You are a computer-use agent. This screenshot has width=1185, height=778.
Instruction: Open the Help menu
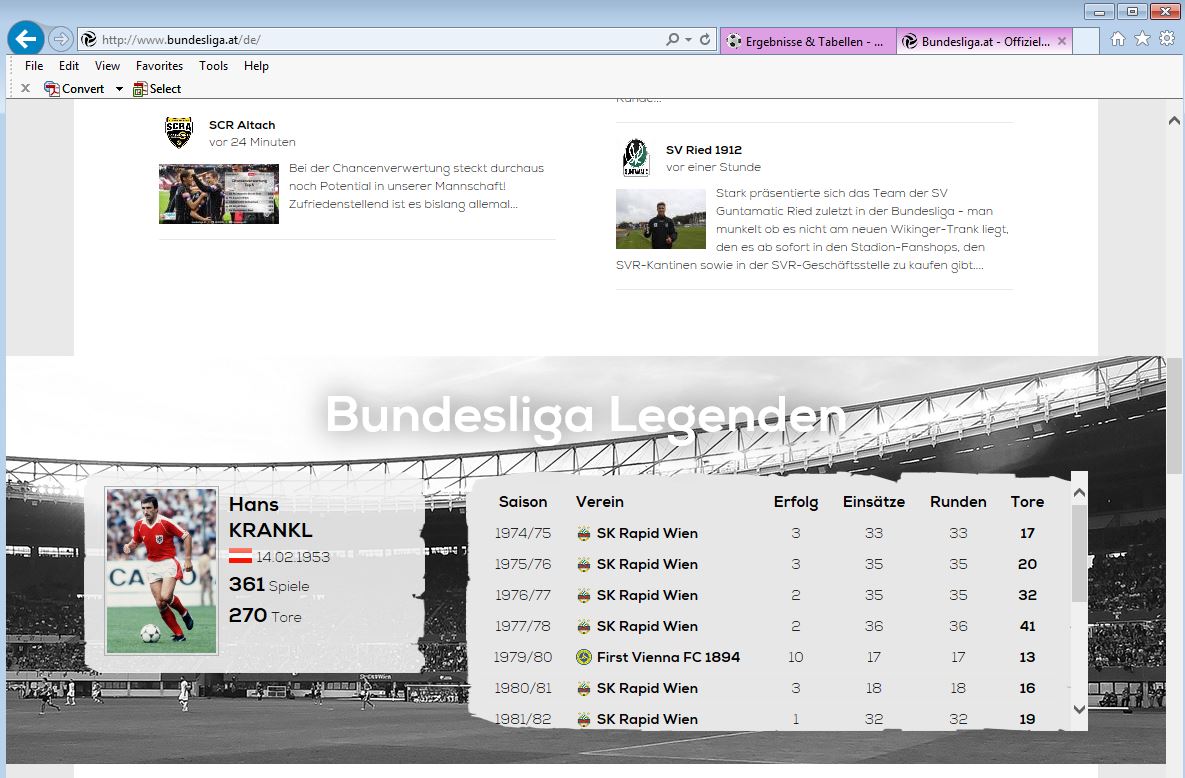click(256, 66)
